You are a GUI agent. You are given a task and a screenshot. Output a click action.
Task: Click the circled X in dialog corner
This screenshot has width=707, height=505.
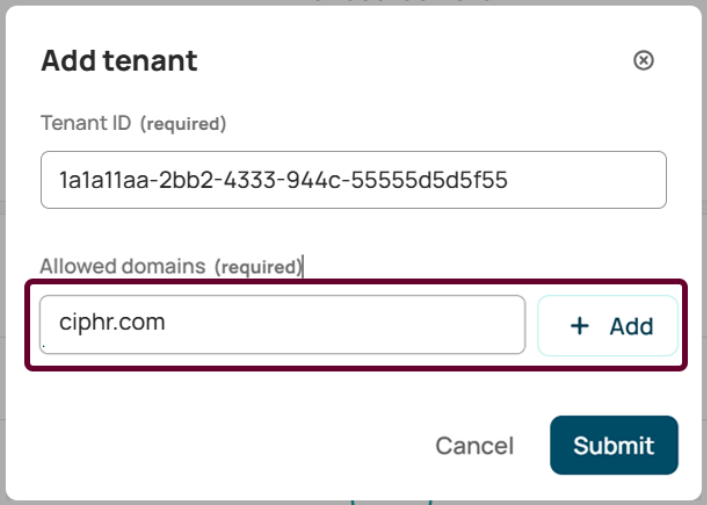(644, 61)
